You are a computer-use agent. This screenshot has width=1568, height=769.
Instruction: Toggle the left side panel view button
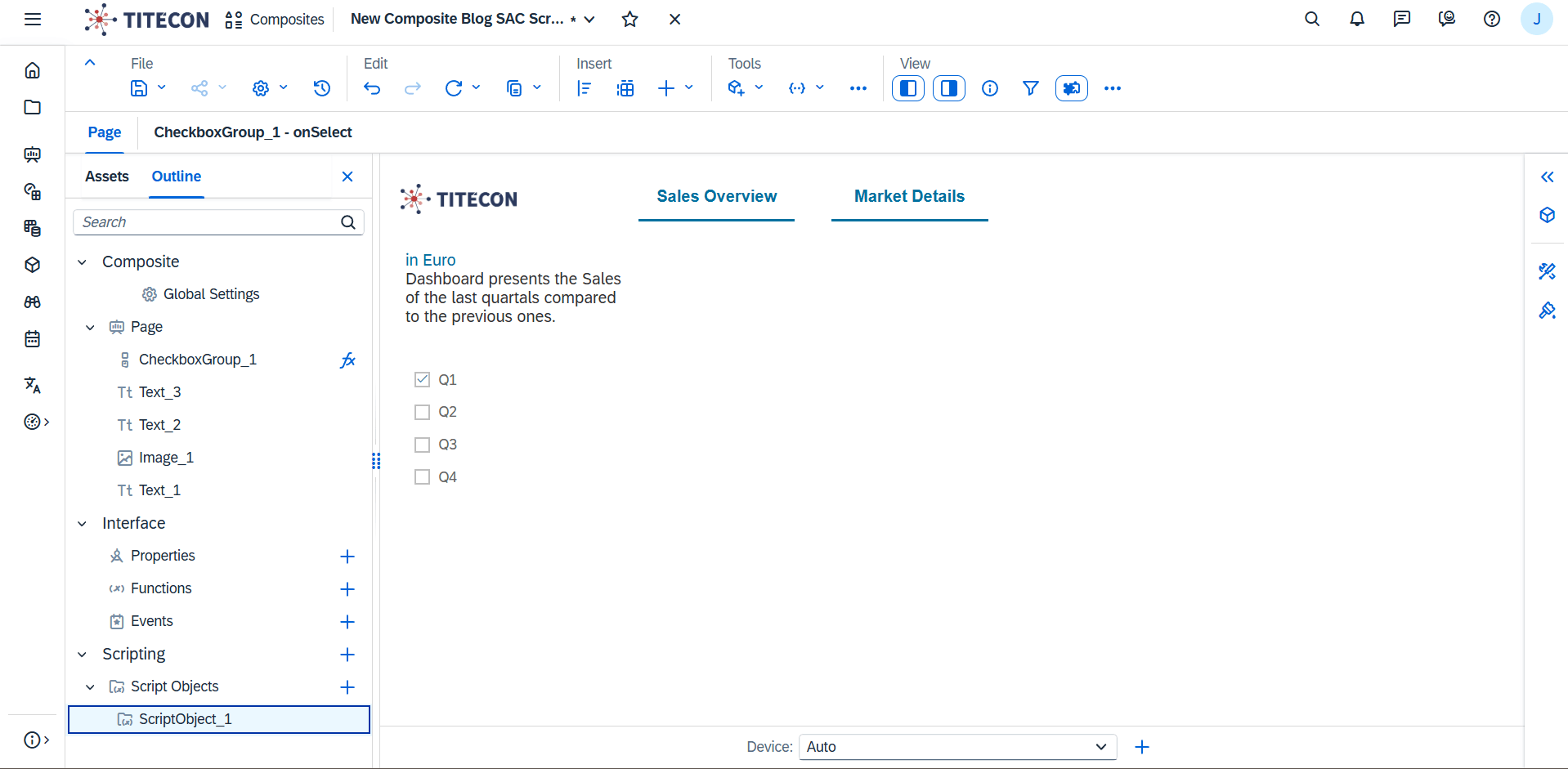coord(908,88)
